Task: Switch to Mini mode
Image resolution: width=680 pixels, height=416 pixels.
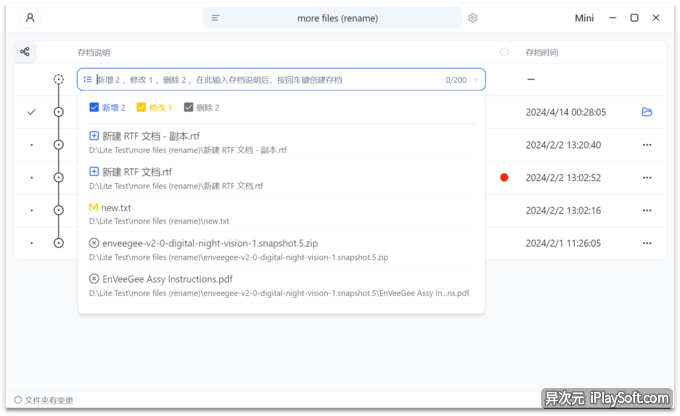Action: coord(584,18)
